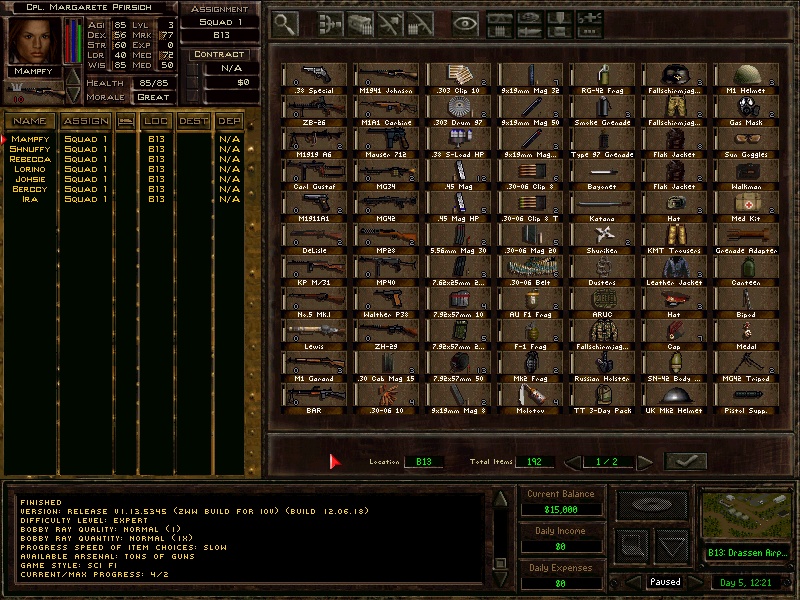This screenshot has width=800, height=600.
Task: Select the .38 Special revolver slot
Action: [314, 79]
